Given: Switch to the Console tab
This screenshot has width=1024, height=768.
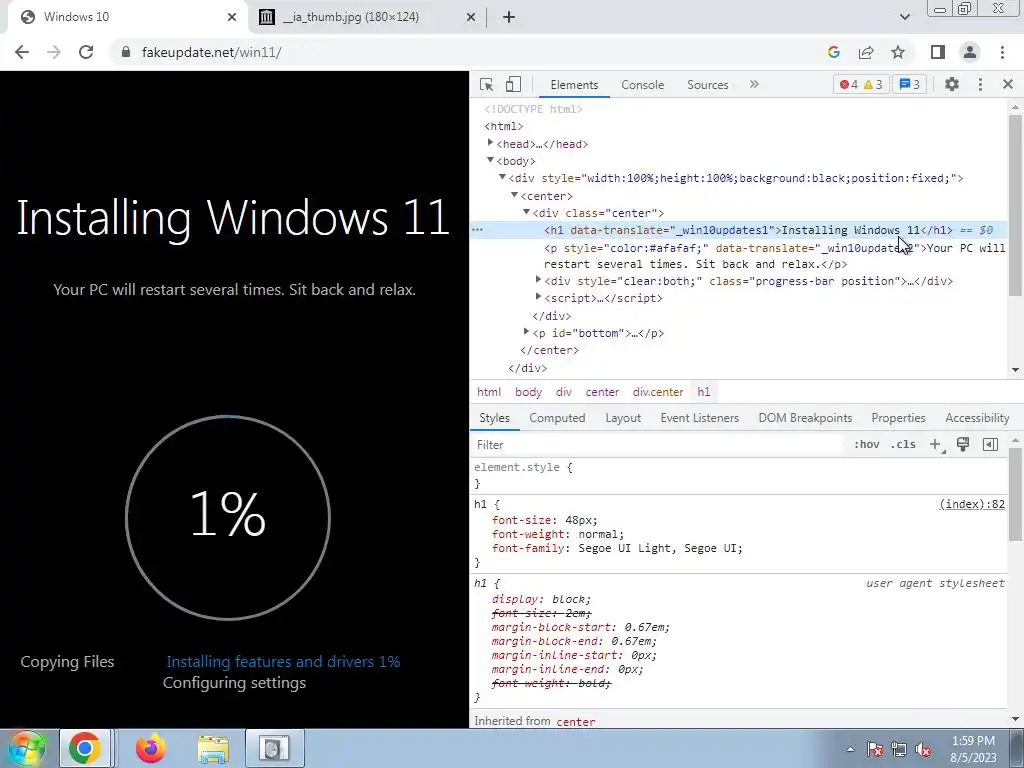Looking at the screenshot, I should point(643,85).
